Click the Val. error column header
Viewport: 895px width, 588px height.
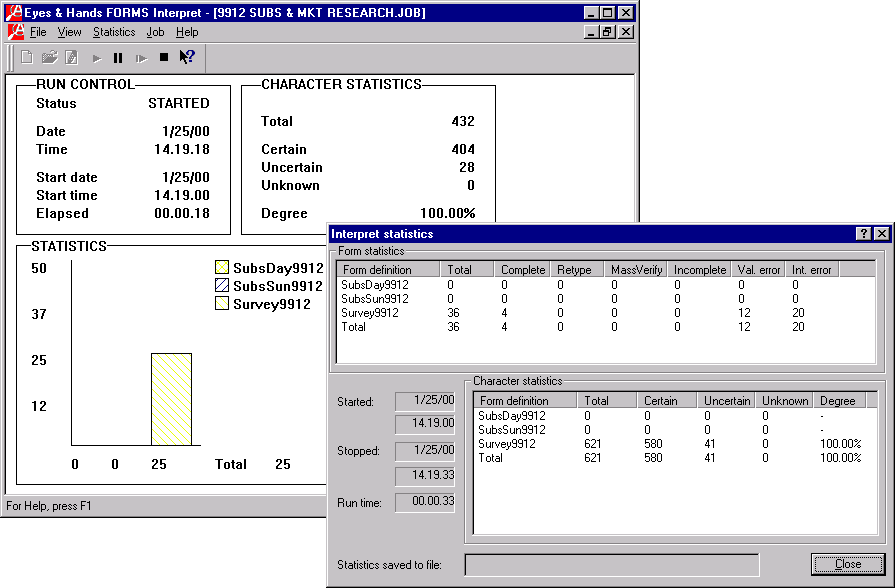[759, 270]
